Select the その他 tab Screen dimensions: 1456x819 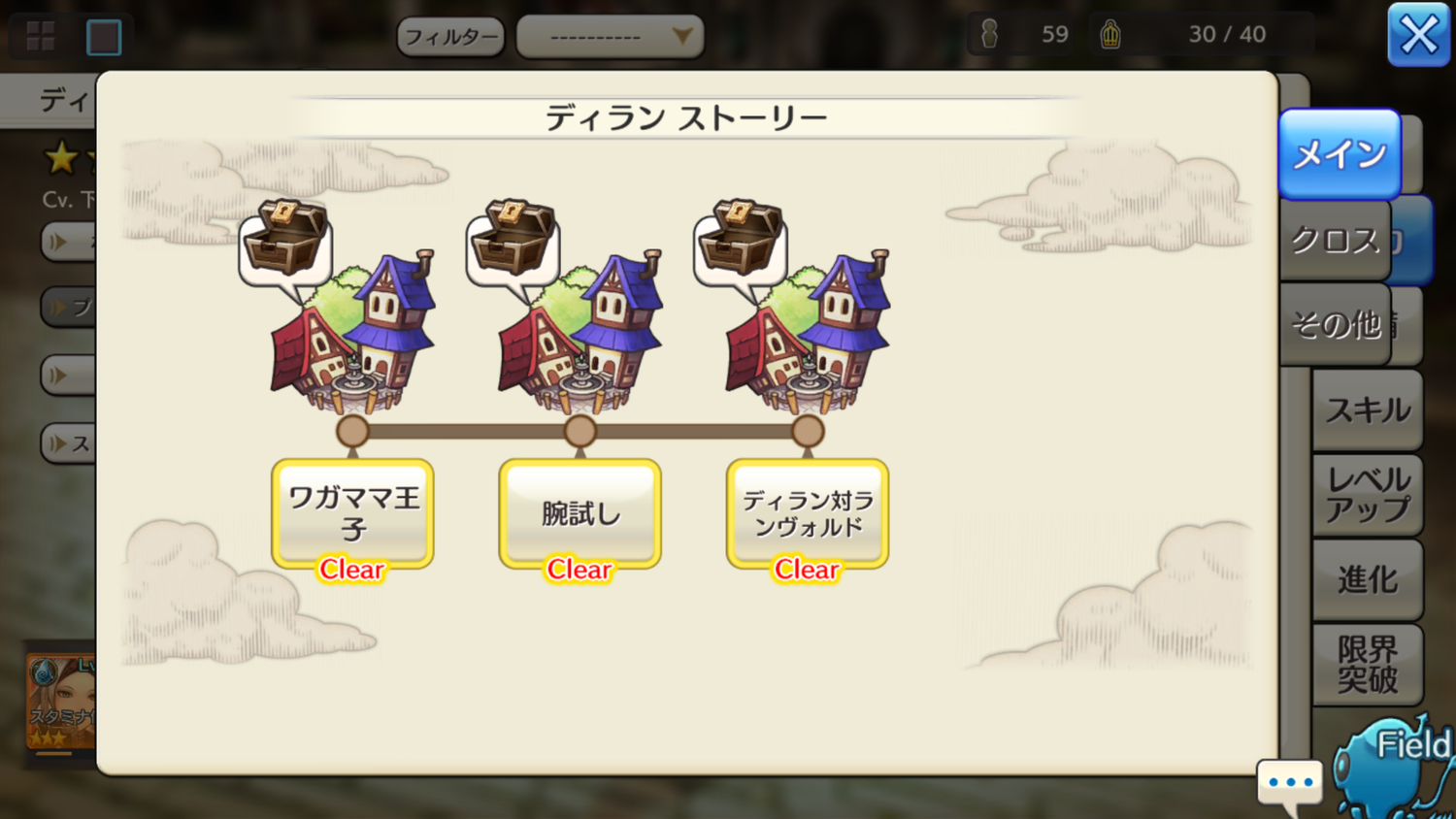1336,324
